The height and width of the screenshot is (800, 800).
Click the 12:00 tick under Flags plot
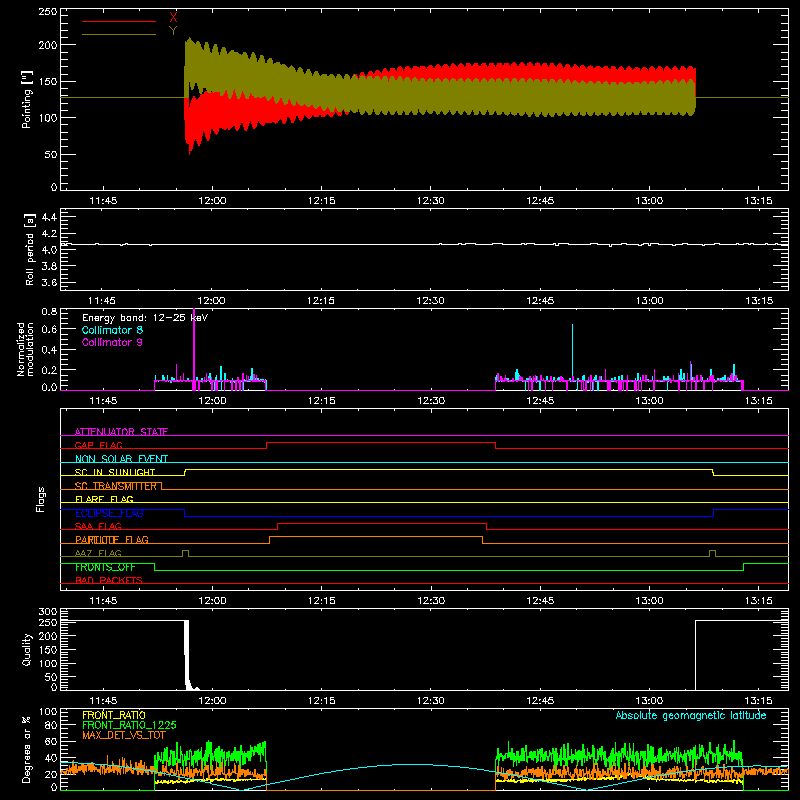(x=212, y=601)
